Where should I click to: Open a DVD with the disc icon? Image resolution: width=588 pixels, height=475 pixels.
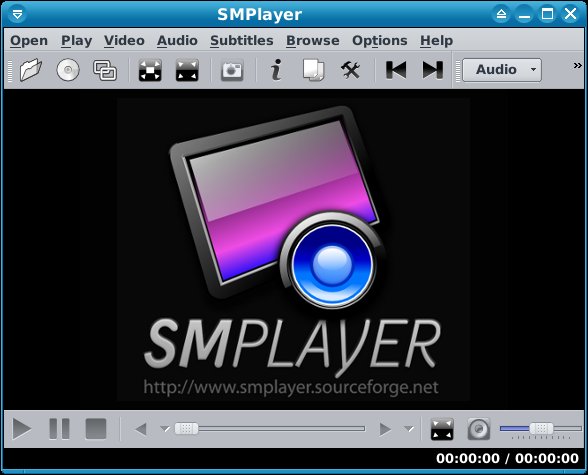[x=68, y=70]
